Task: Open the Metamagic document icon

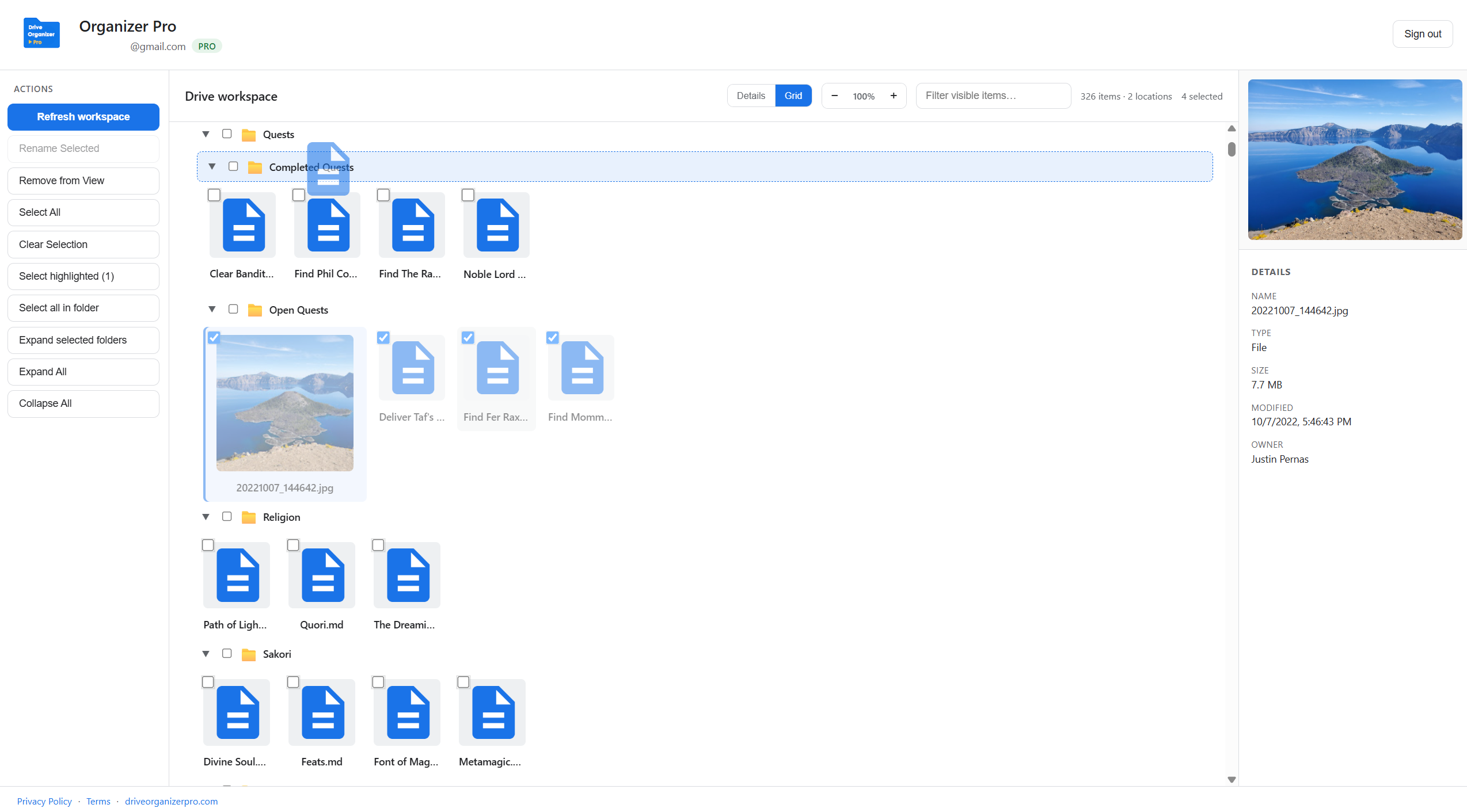Action: tap(493, 712)
